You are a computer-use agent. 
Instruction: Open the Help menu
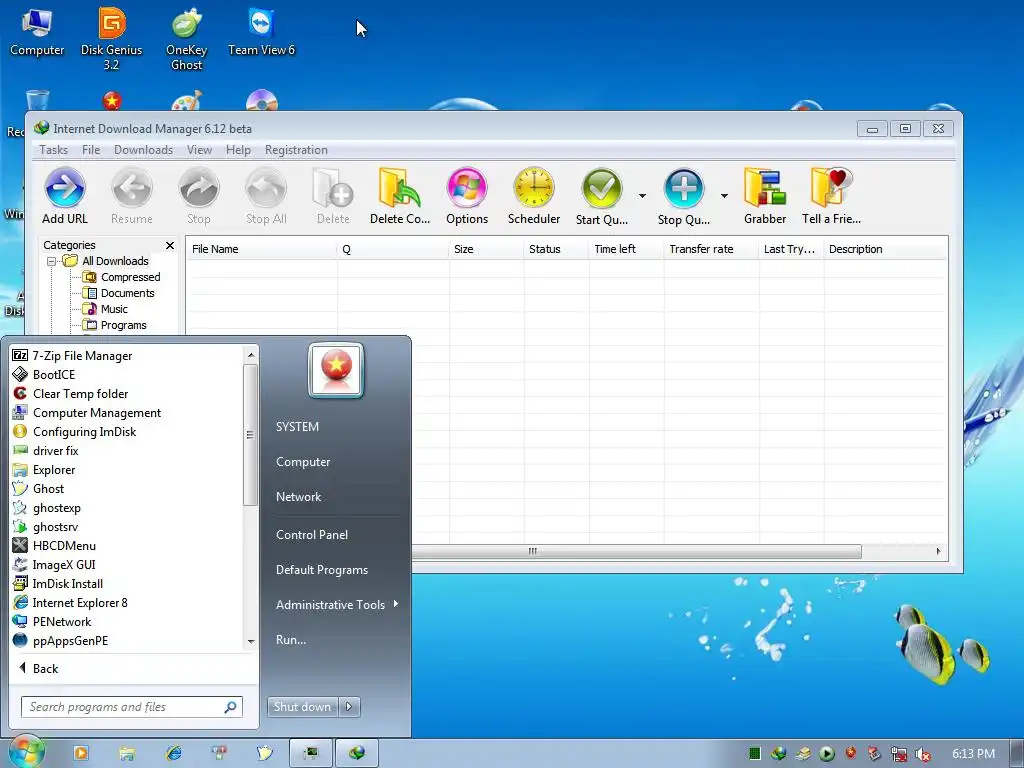tap(238, 150)
